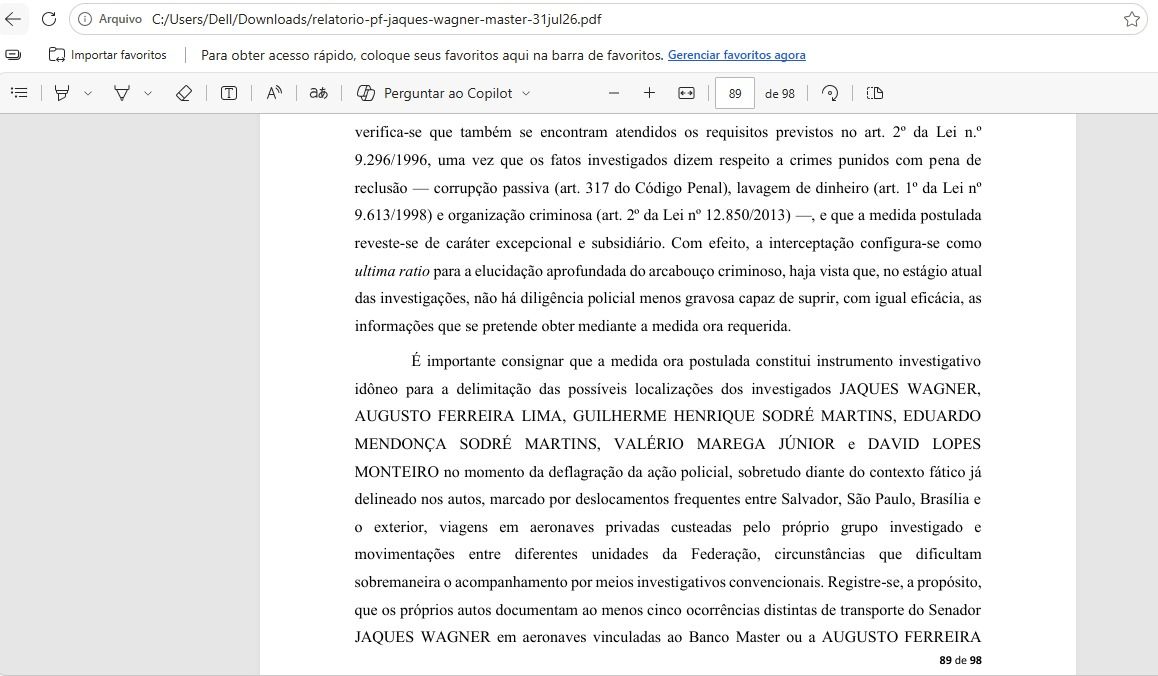The width and height of the screenshot is (1158, 676).
Task: View file info icon beside Arquivo
Action: tap(86, 19)
